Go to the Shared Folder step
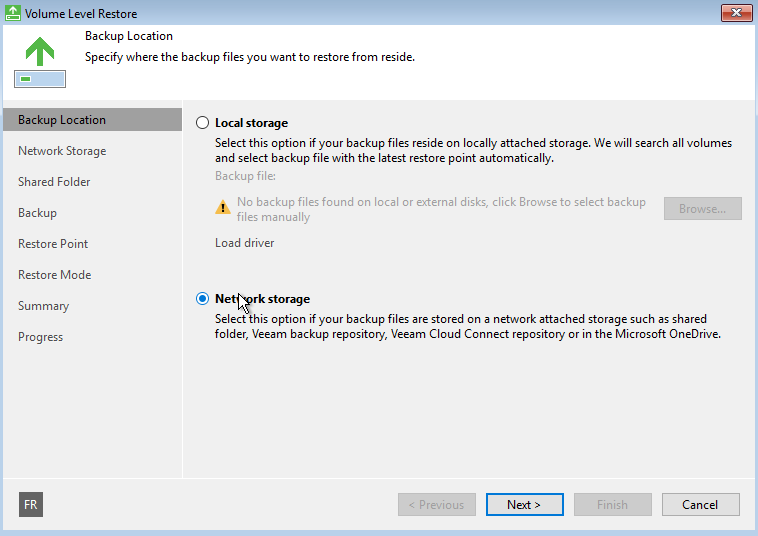This screenshot has height=536, width=758. tap(54, 182)
